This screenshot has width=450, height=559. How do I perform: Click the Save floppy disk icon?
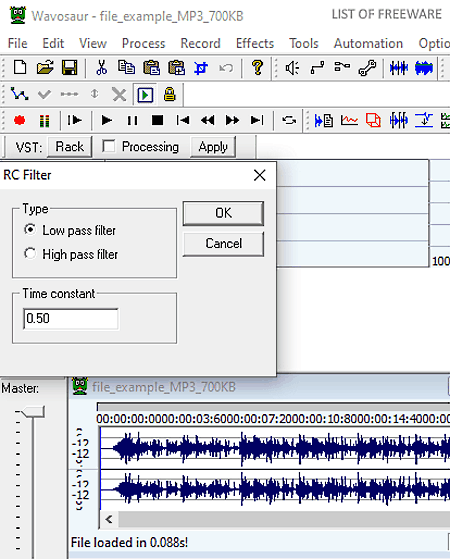pos(70,67)
